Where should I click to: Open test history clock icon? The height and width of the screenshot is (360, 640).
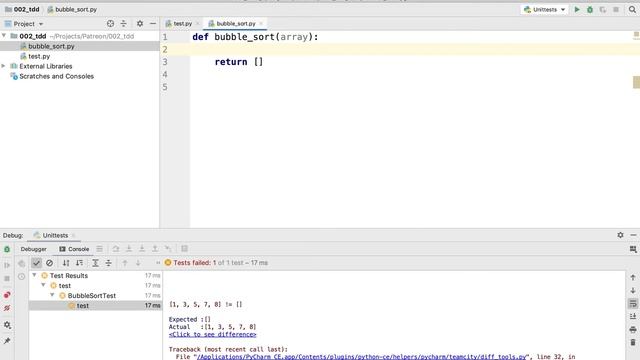click(21, 276)
